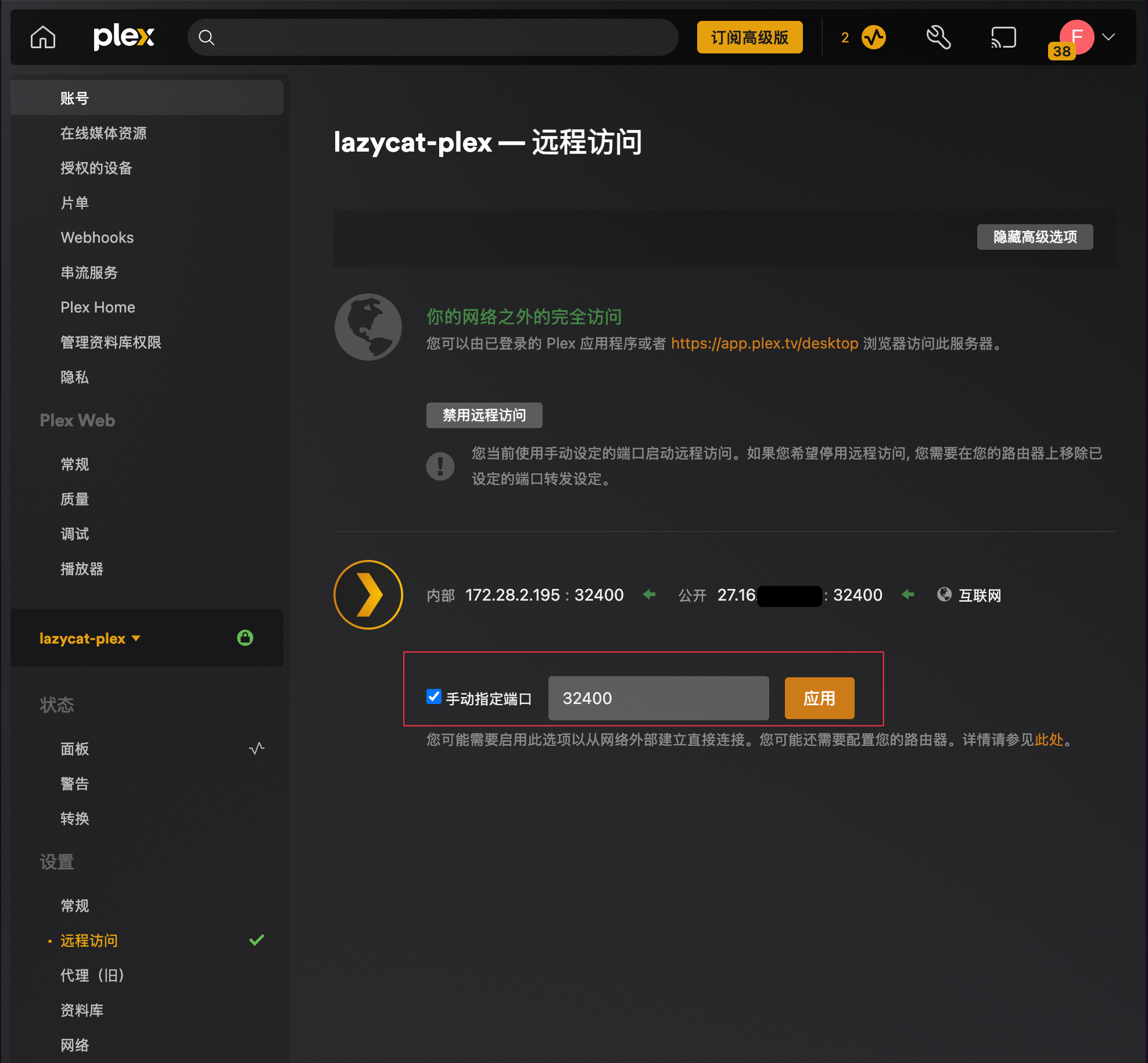Click green checkmark beside 远程访问

click(x=257, y=940)
